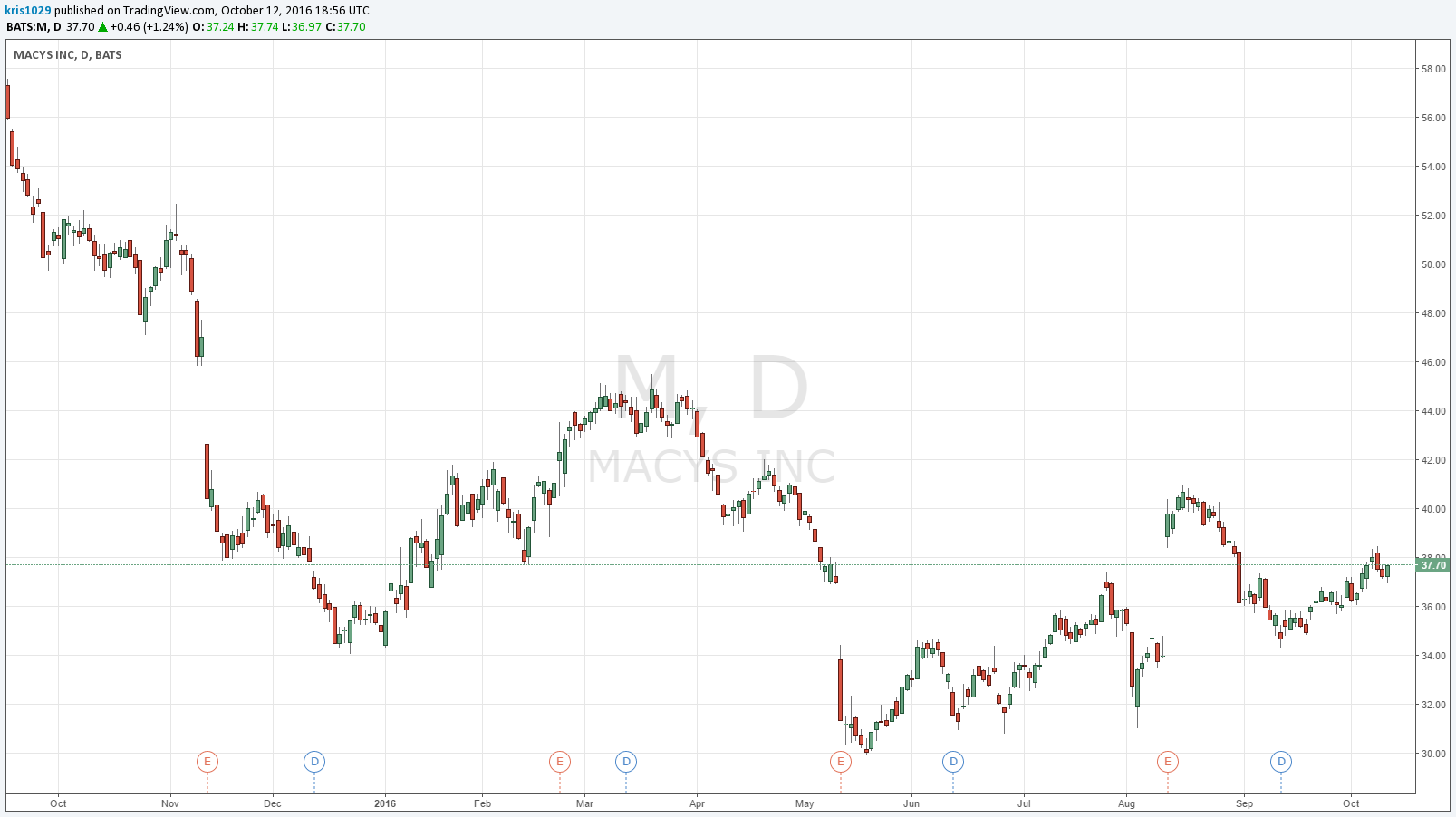Click the Aug label on time axis
This screenshot has width=1456, height=817.
click(1126, 803)
